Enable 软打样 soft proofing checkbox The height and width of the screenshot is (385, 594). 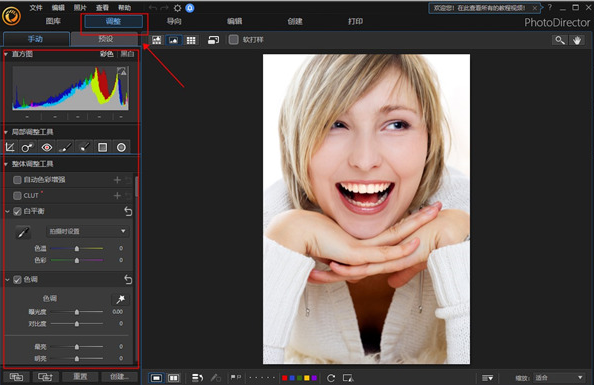tap(234, 39)
